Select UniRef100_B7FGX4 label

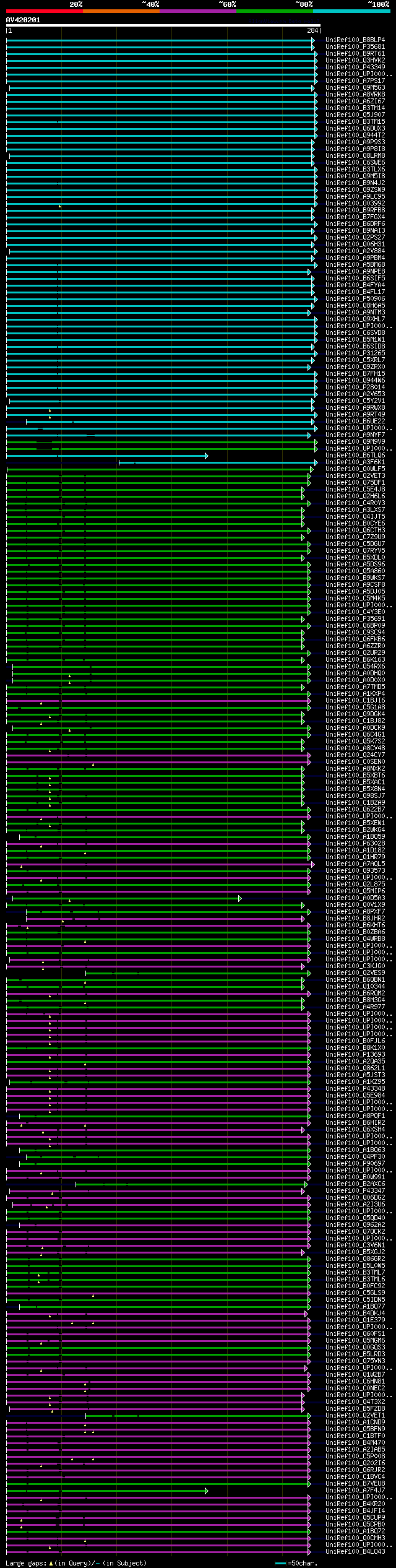point(355,217)
